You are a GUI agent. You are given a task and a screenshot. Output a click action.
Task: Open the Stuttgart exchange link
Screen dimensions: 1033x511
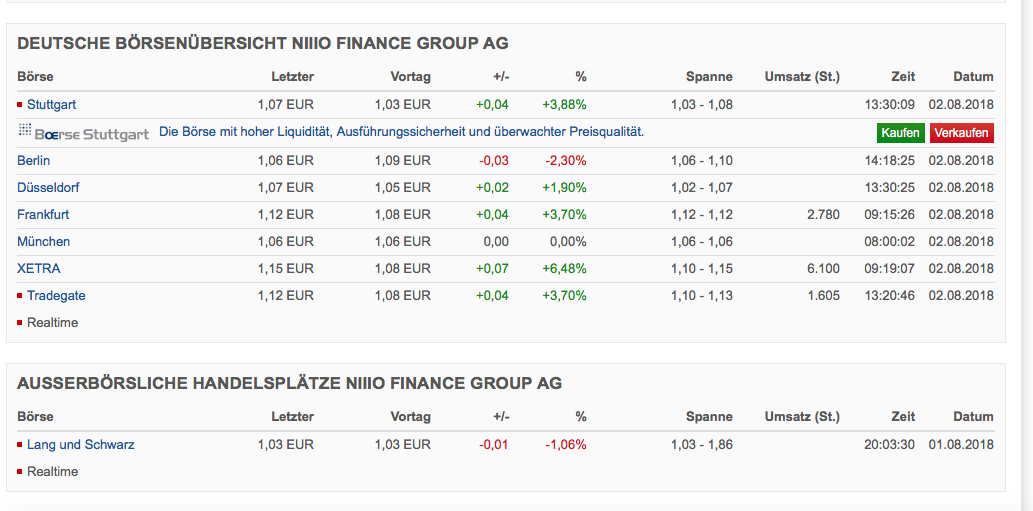[x=51, y=104]
